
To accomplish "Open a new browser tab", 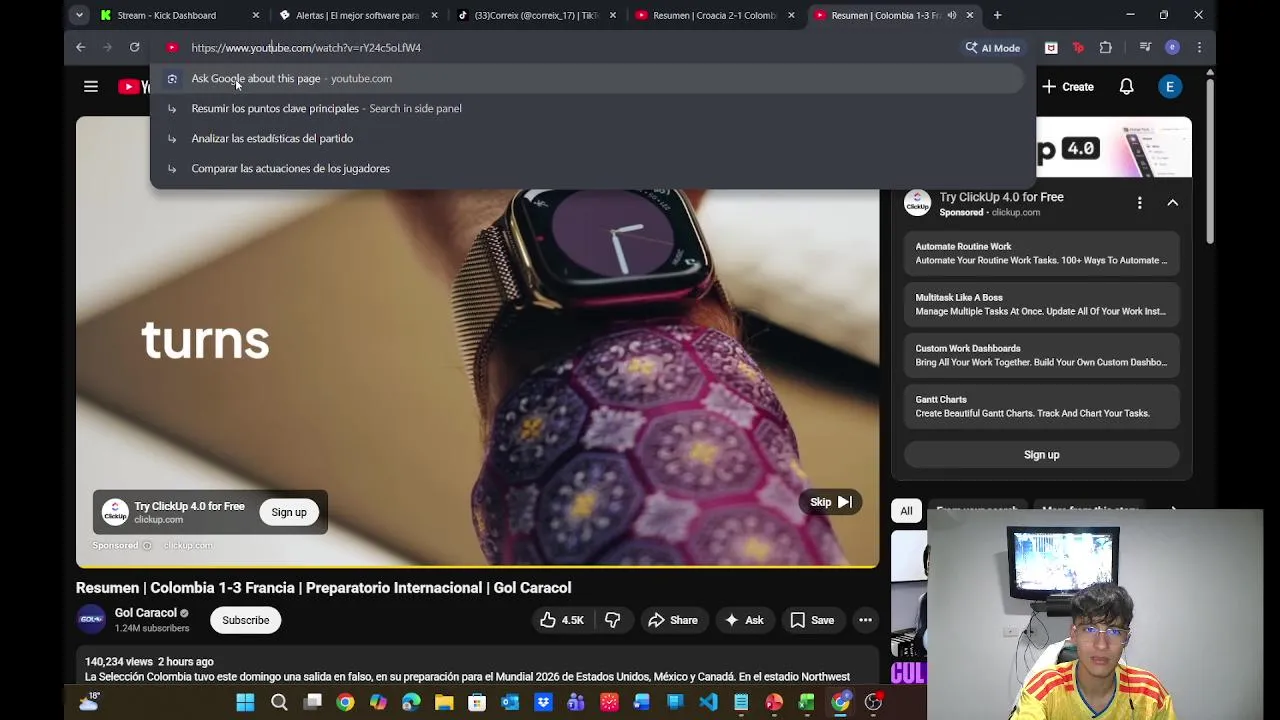I will pyautogui.click(x=997, y=15).
